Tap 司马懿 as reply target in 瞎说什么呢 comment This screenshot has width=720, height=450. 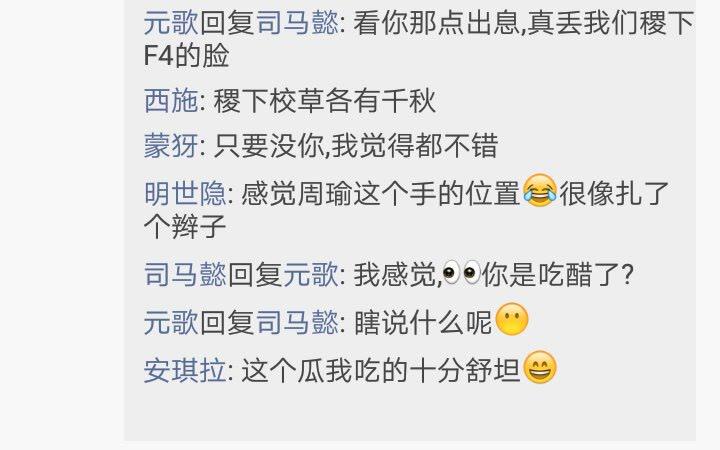[x=297, y=322]
